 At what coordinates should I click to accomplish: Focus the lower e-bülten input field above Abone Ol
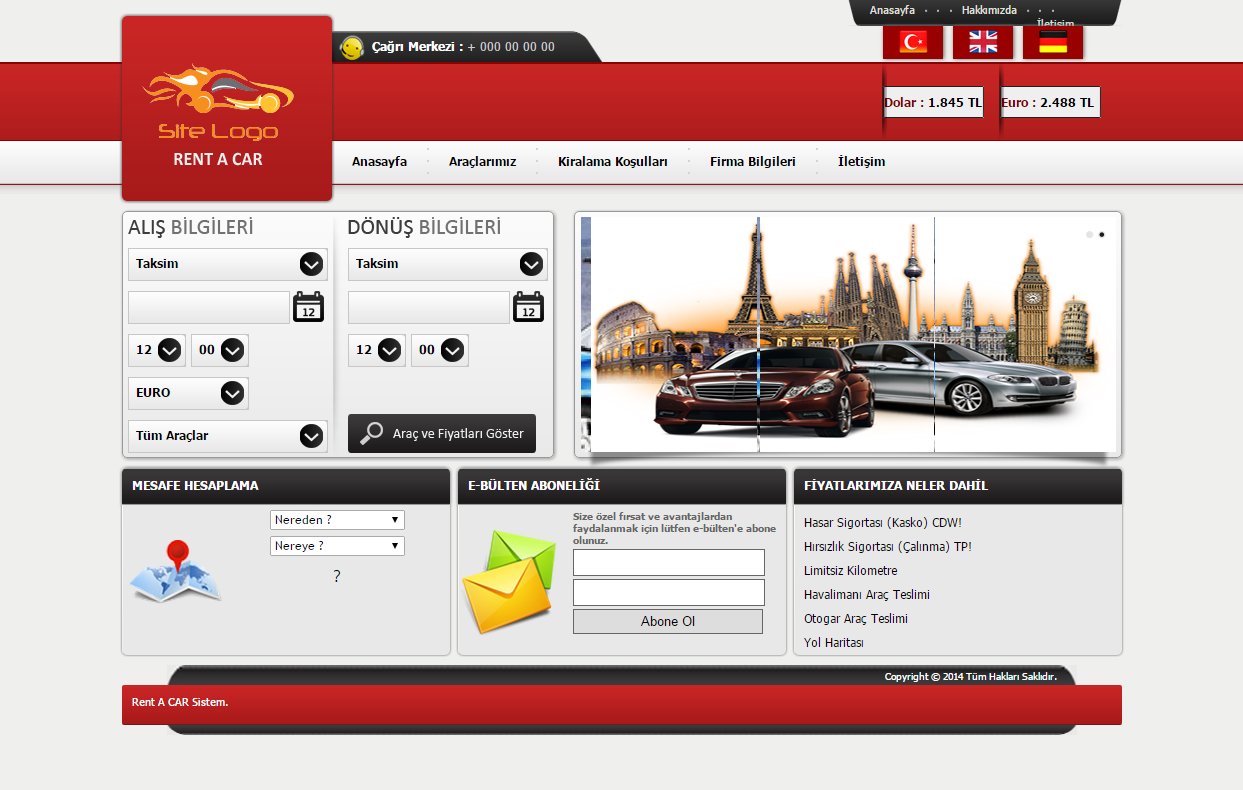(x=669, y=593)
